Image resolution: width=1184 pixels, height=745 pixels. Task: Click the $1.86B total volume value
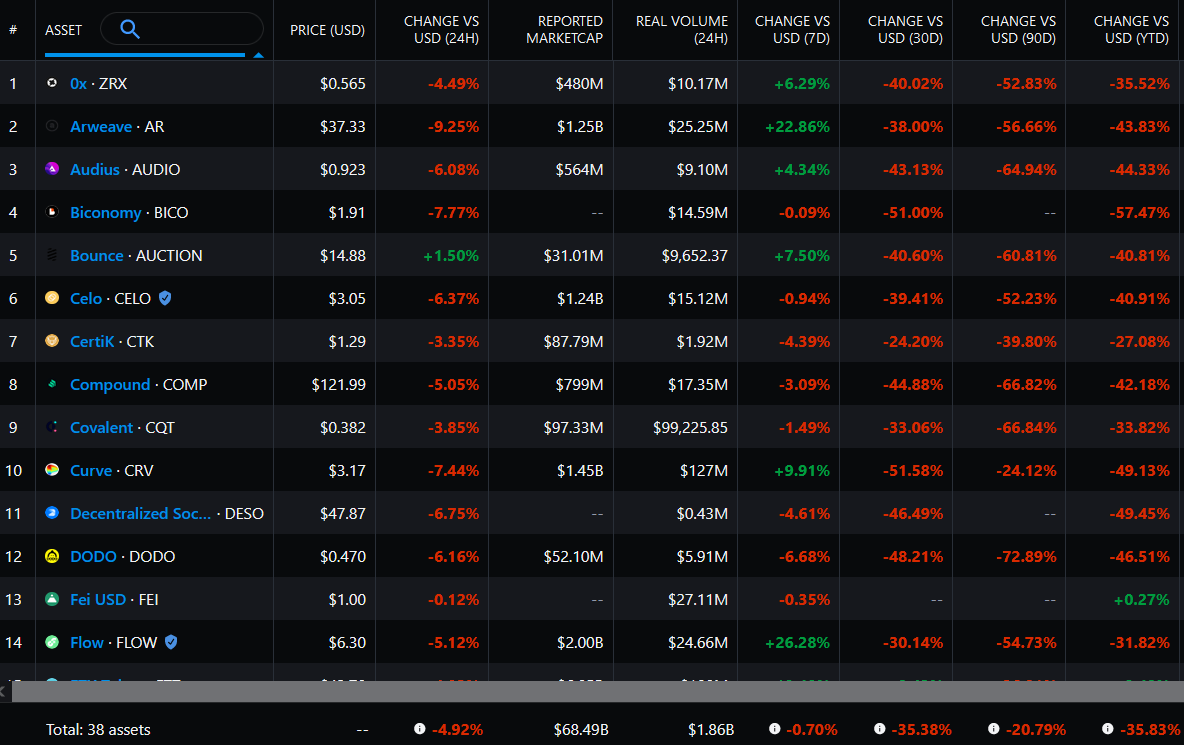(711, 729)
